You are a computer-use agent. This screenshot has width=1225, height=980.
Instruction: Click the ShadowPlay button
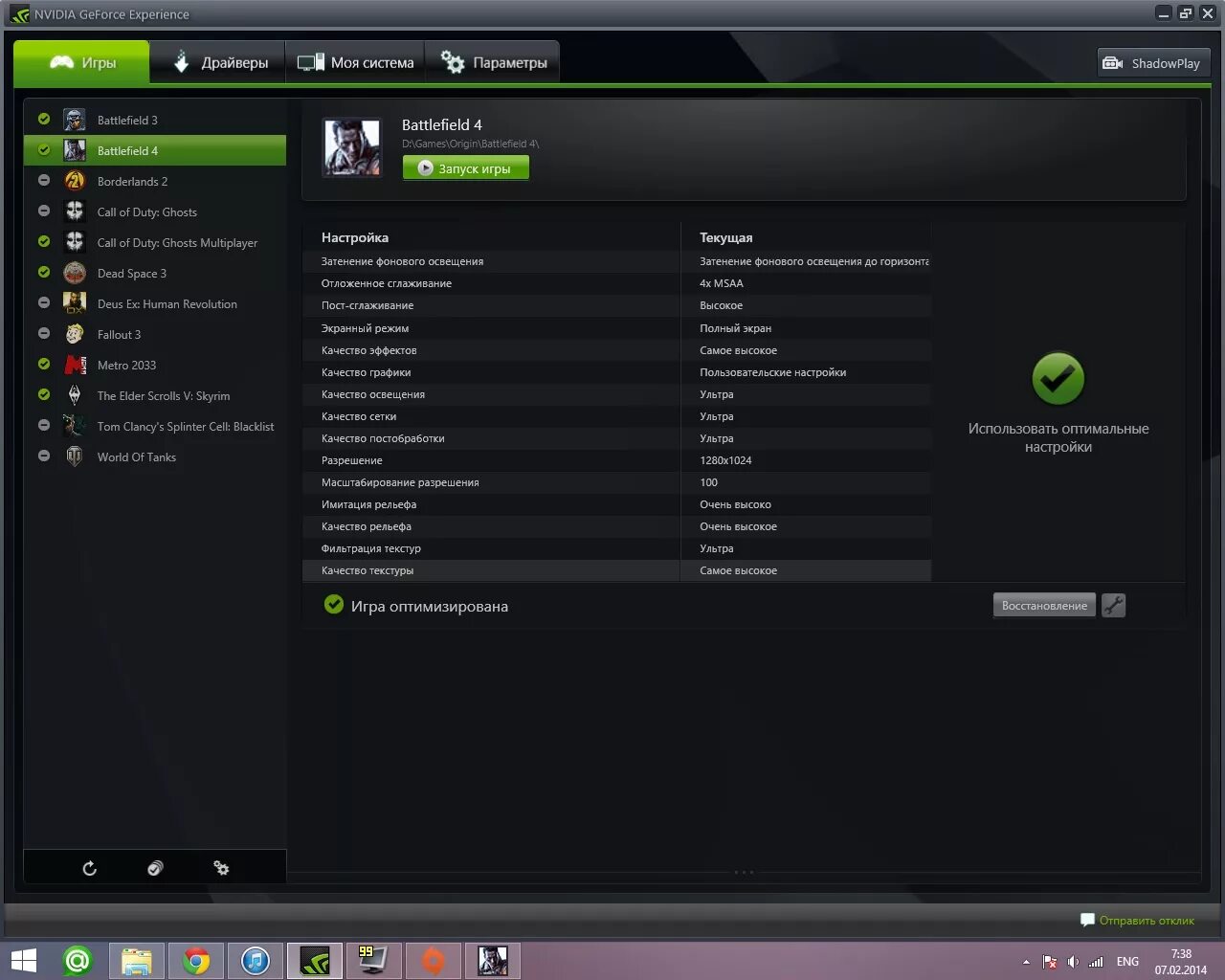[1153, 63]
